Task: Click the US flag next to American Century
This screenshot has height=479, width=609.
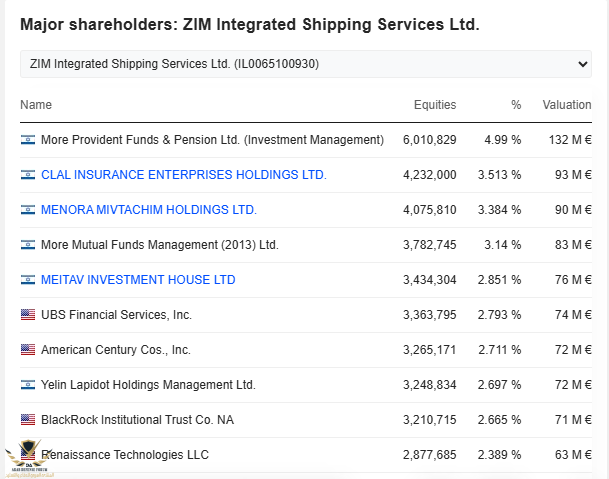Action: (x=27, y=350)
